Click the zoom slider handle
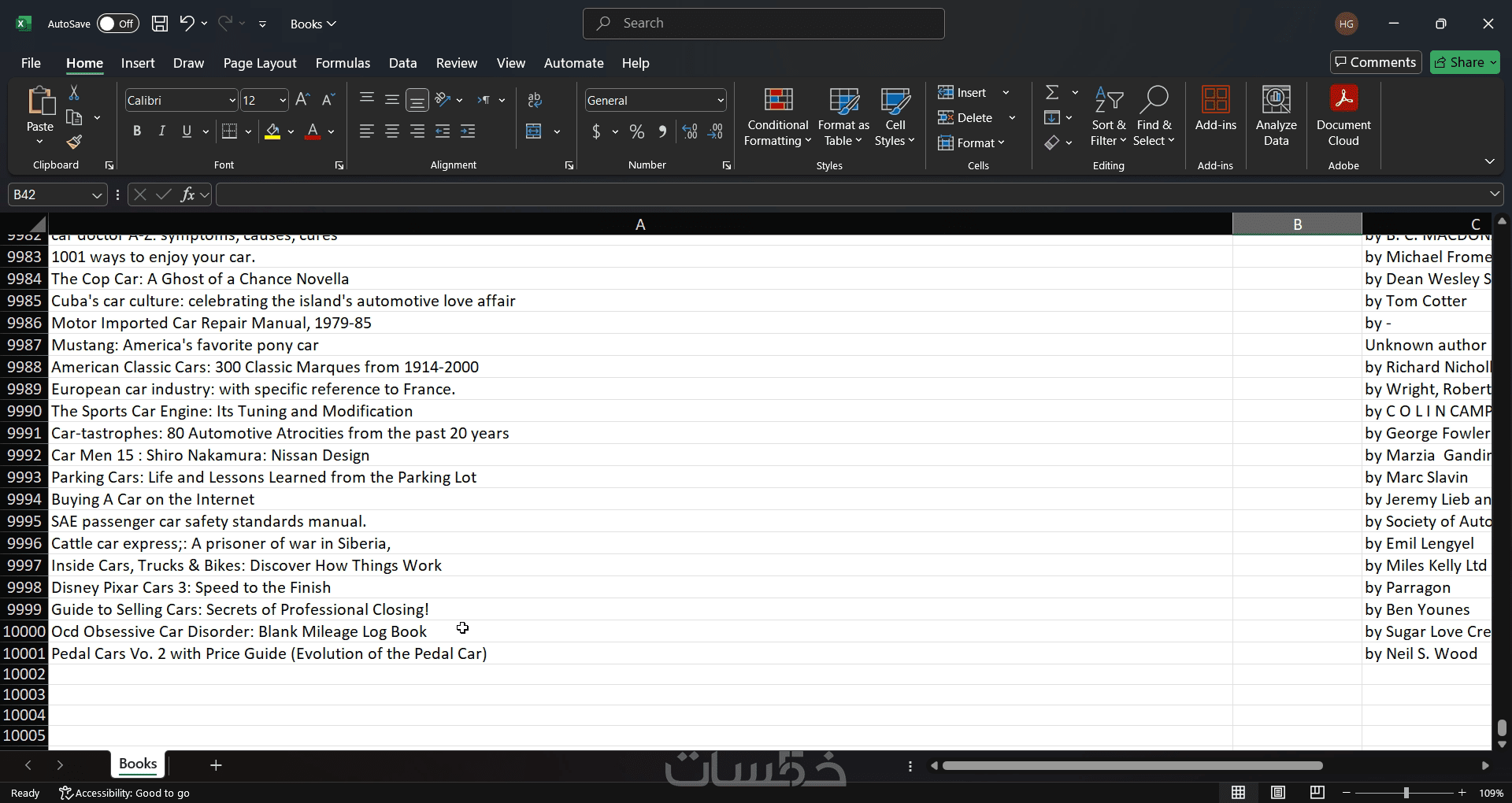Image resolution: width=1512 pixels, height=803 pixels. click(1406, 793)
